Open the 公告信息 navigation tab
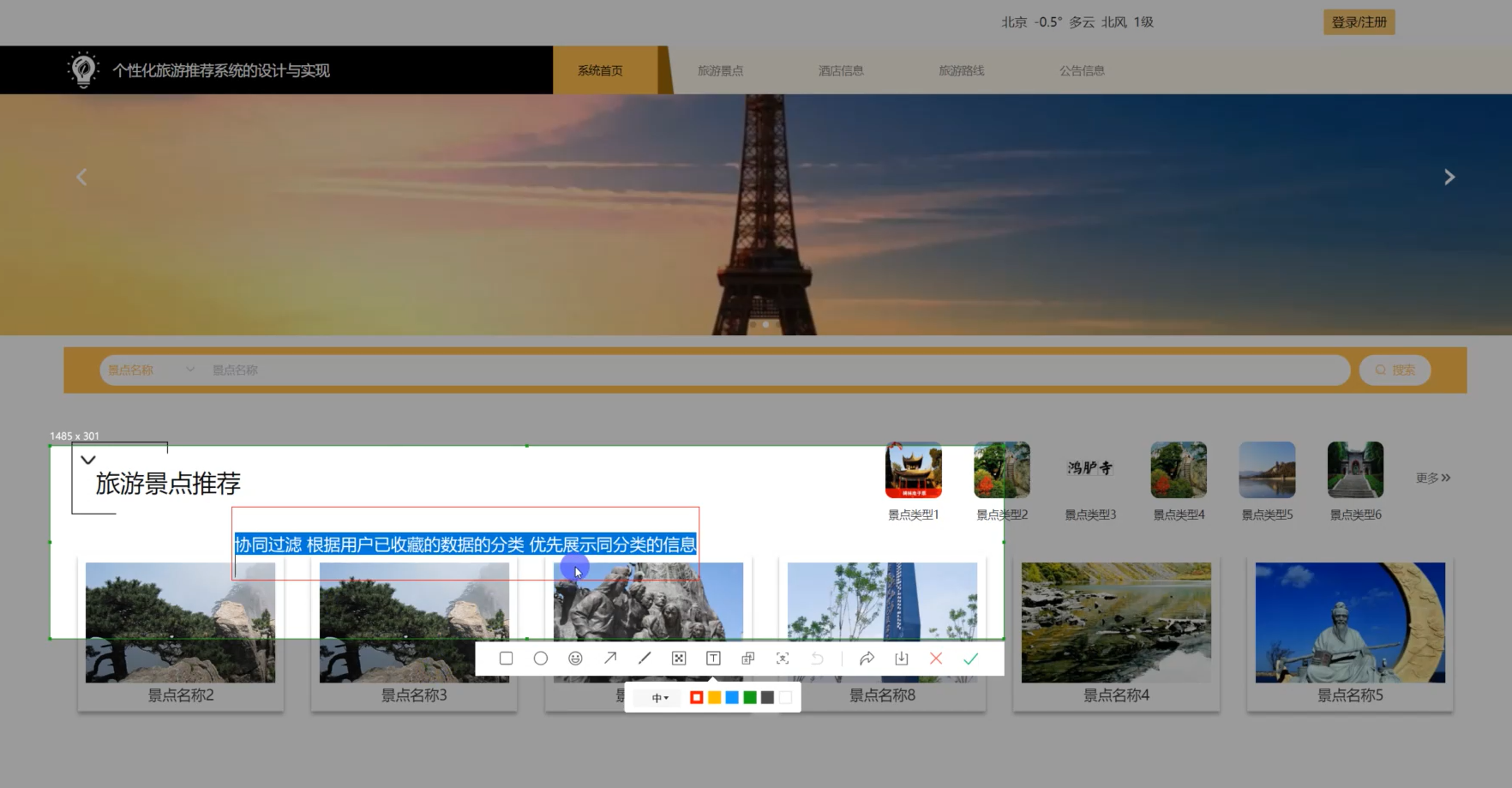 (x=1082, y=70)
